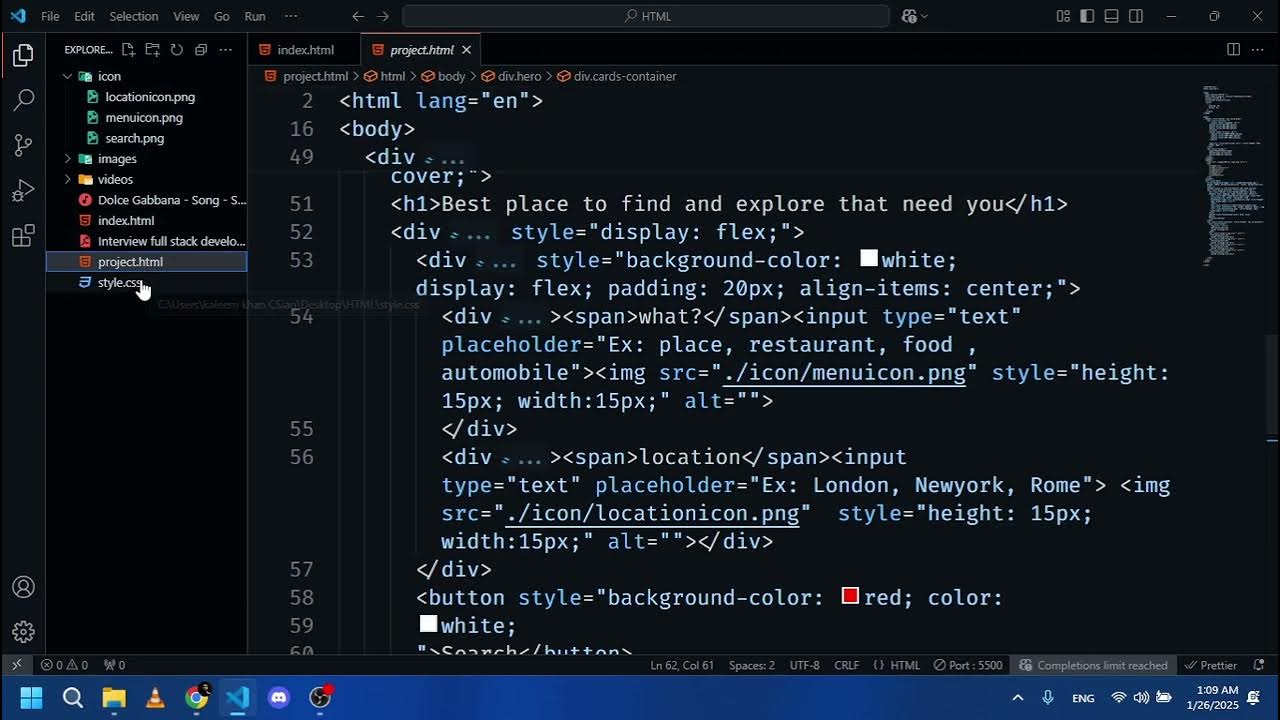Refresh the Explorer file list
Viewport: 1280px width, 720px height.
coord(176,49)
